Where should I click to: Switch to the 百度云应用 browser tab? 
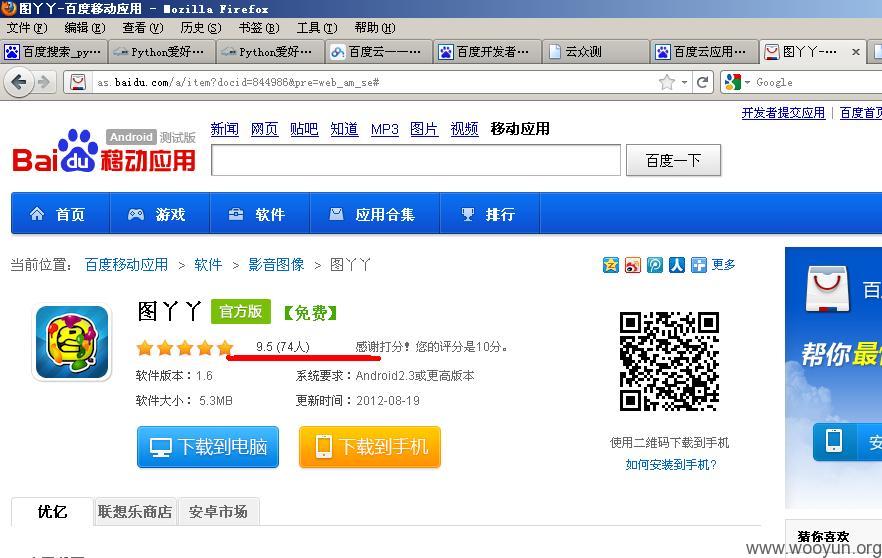[704, 52]
